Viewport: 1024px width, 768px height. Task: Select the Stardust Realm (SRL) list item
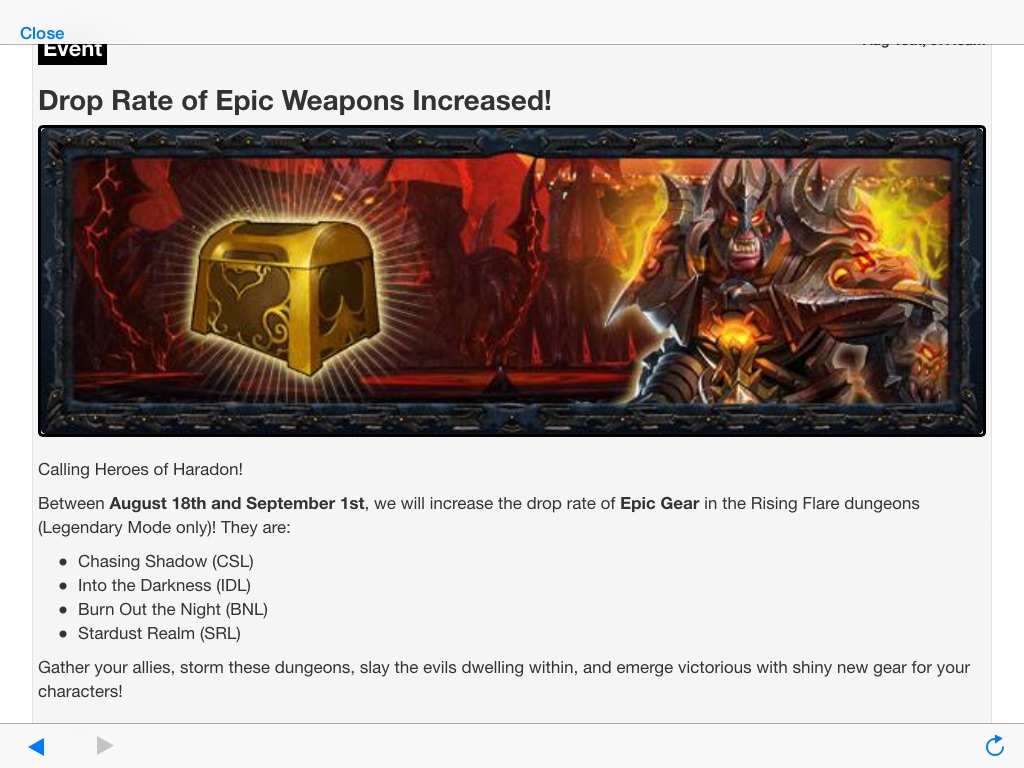pyautogui.click(x=159, y=633)
